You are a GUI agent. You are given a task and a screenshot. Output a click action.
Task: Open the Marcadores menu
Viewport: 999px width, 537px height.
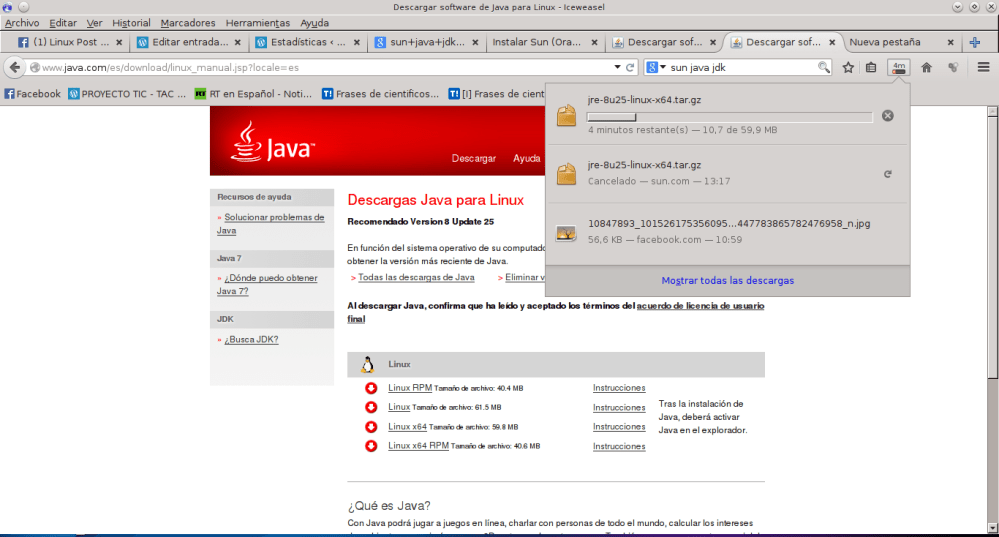tap(188, 23)
